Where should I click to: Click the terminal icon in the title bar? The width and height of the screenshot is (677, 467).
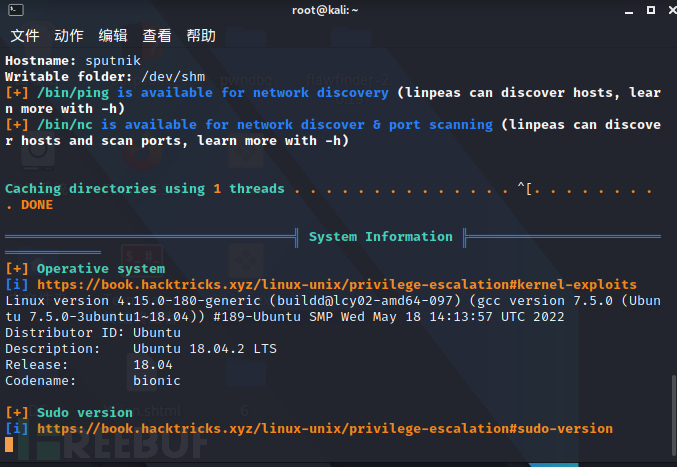point(16,10)
